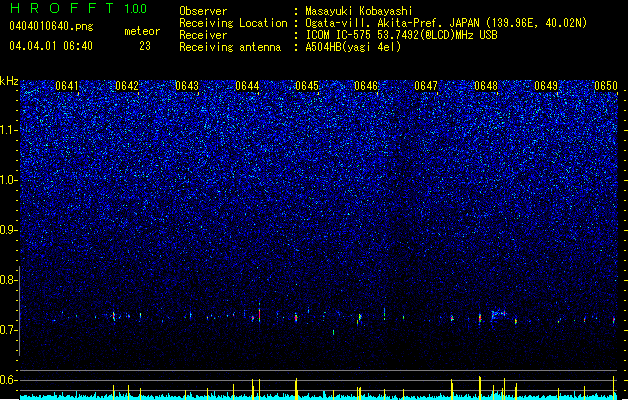Click the 0650 time marker

[606, 86]
